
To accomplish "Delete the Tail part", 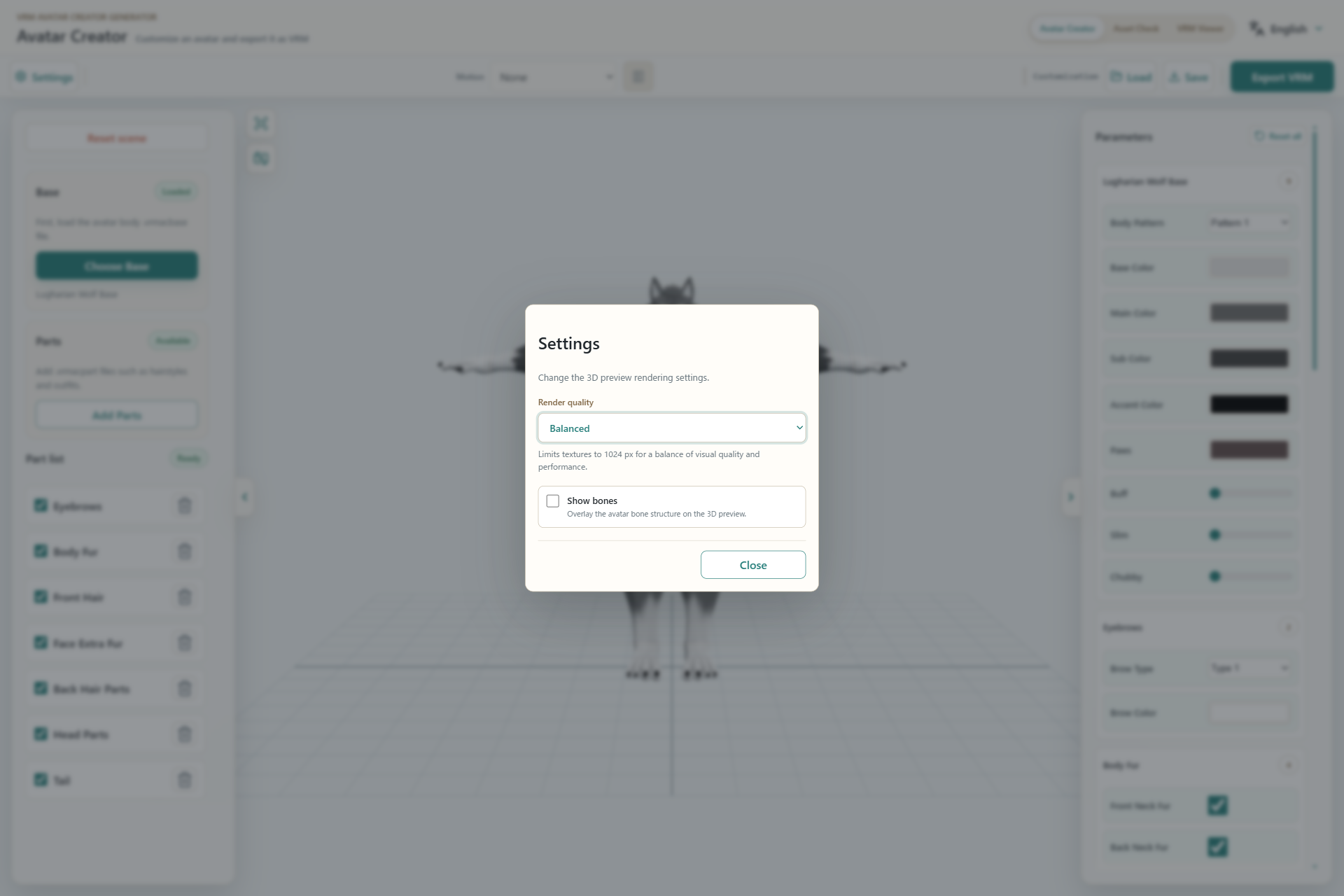I will 185,780.
